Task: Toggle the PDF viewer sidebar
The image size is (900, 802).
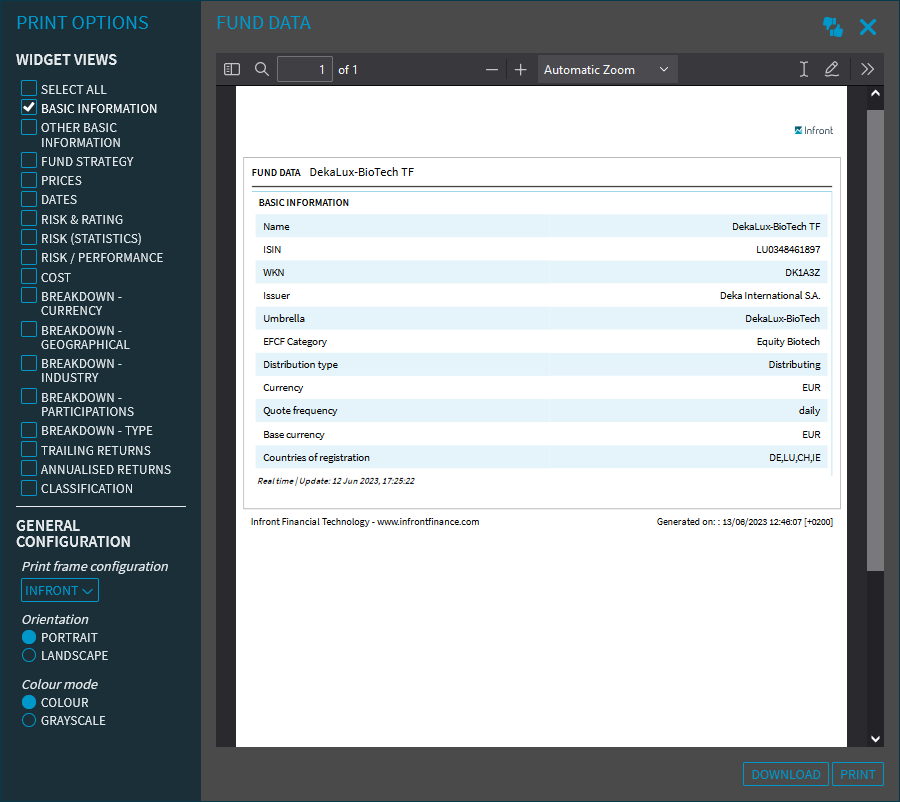Action: click(232, 69)
